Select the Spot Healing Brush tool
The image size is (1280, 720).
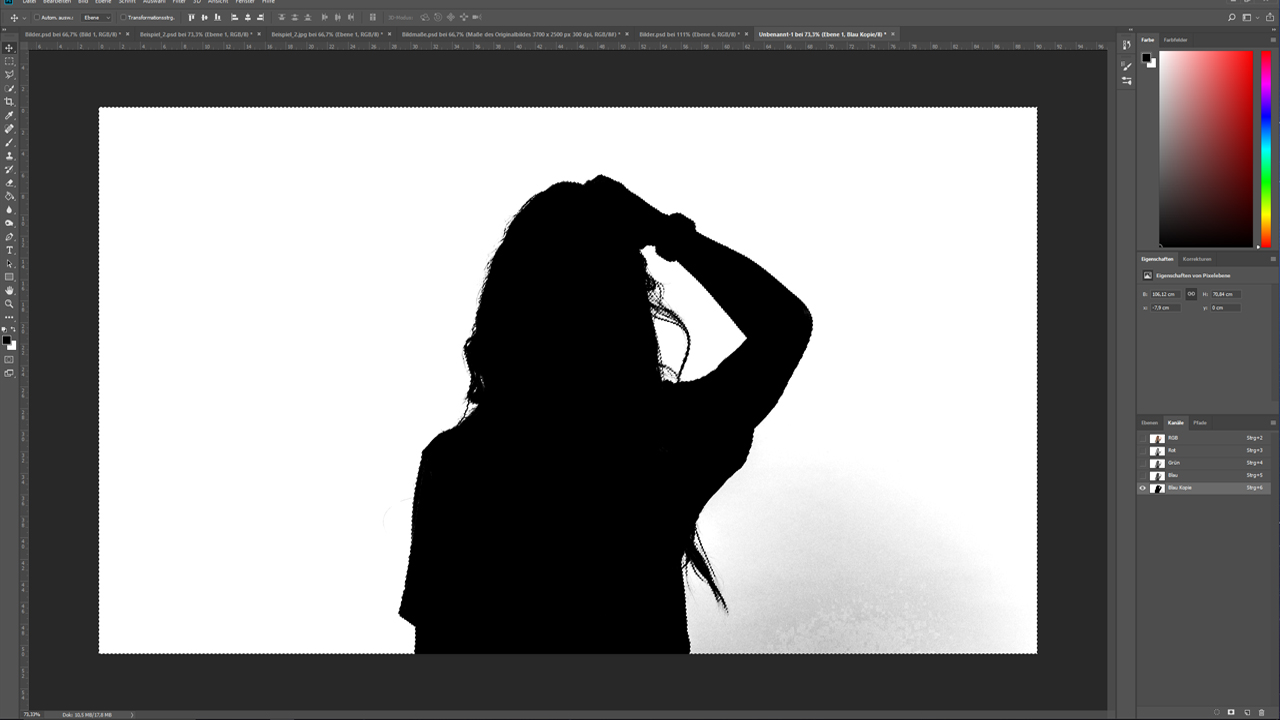[x=10, y=129]
